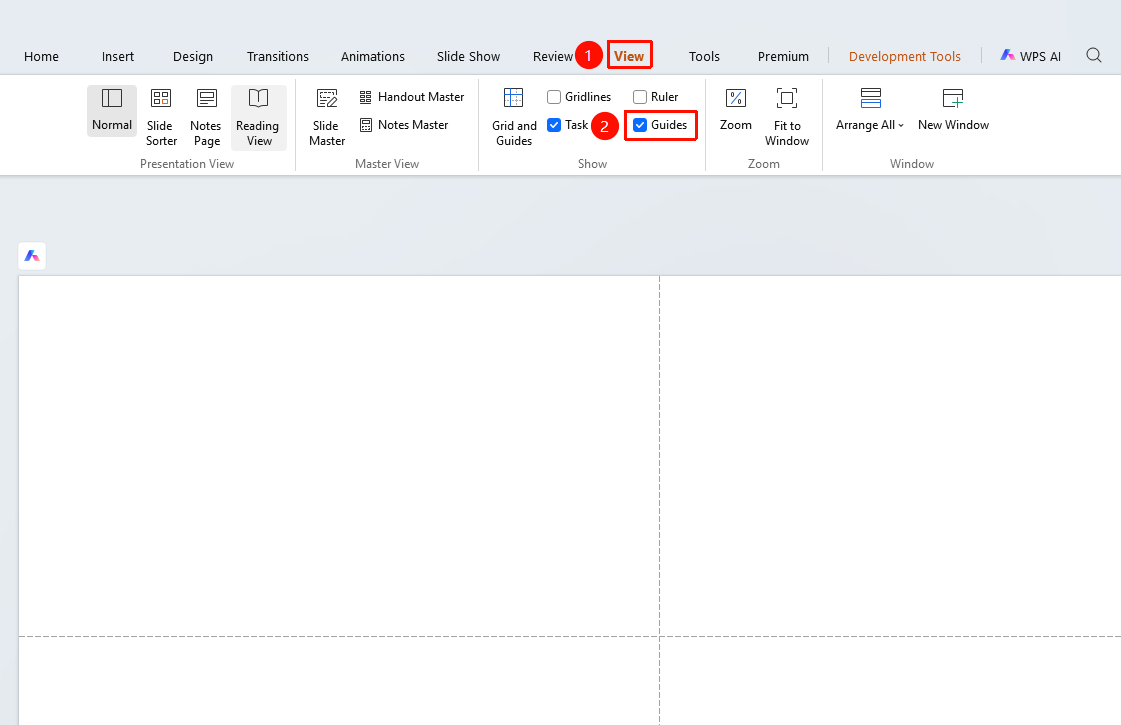Launch WPS AI assistant from the tab bar

pyautogui.click(x=1030, y=56)
